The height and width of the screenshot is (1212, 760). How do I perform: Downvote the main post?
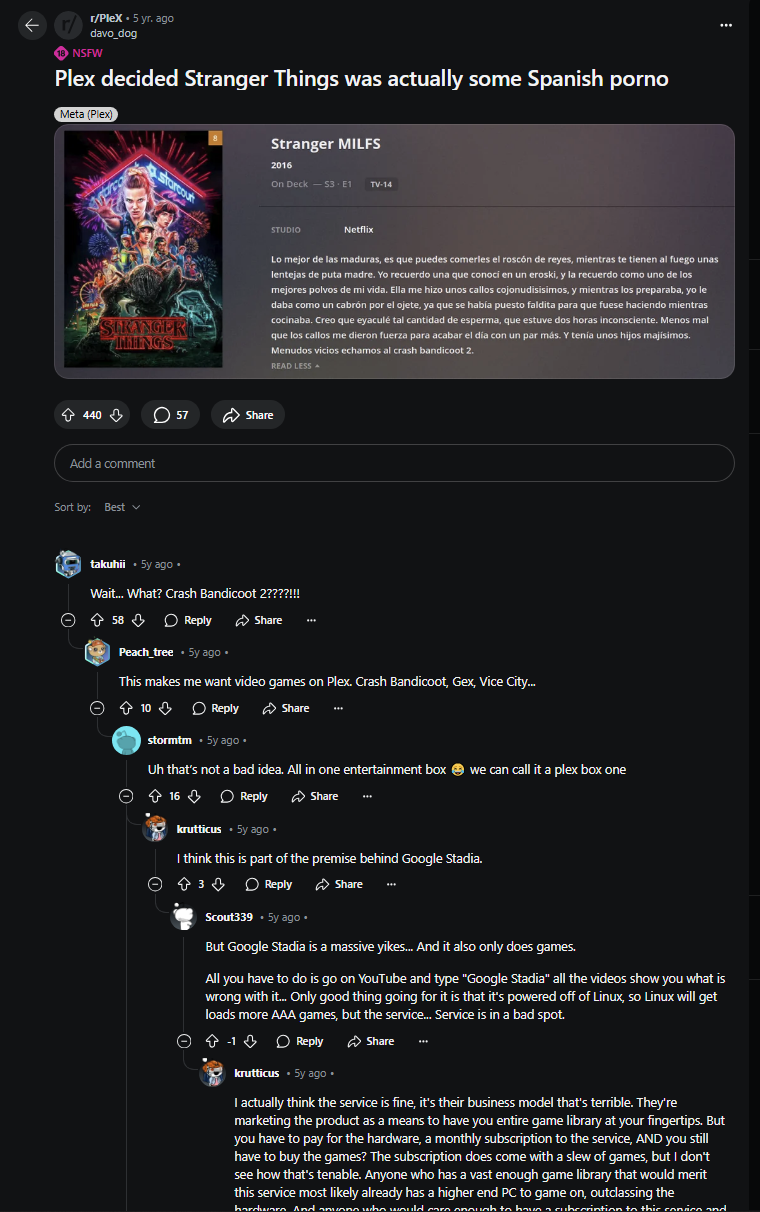(x=116, y=415)
